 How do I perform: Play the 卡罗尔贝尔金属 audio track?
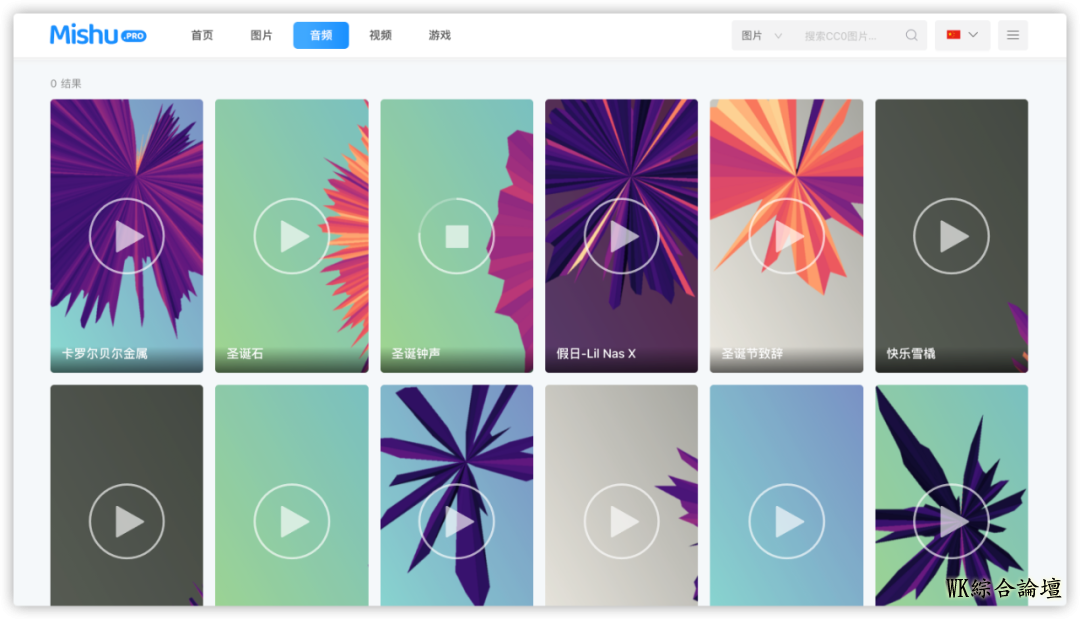(x=127, y=236)
